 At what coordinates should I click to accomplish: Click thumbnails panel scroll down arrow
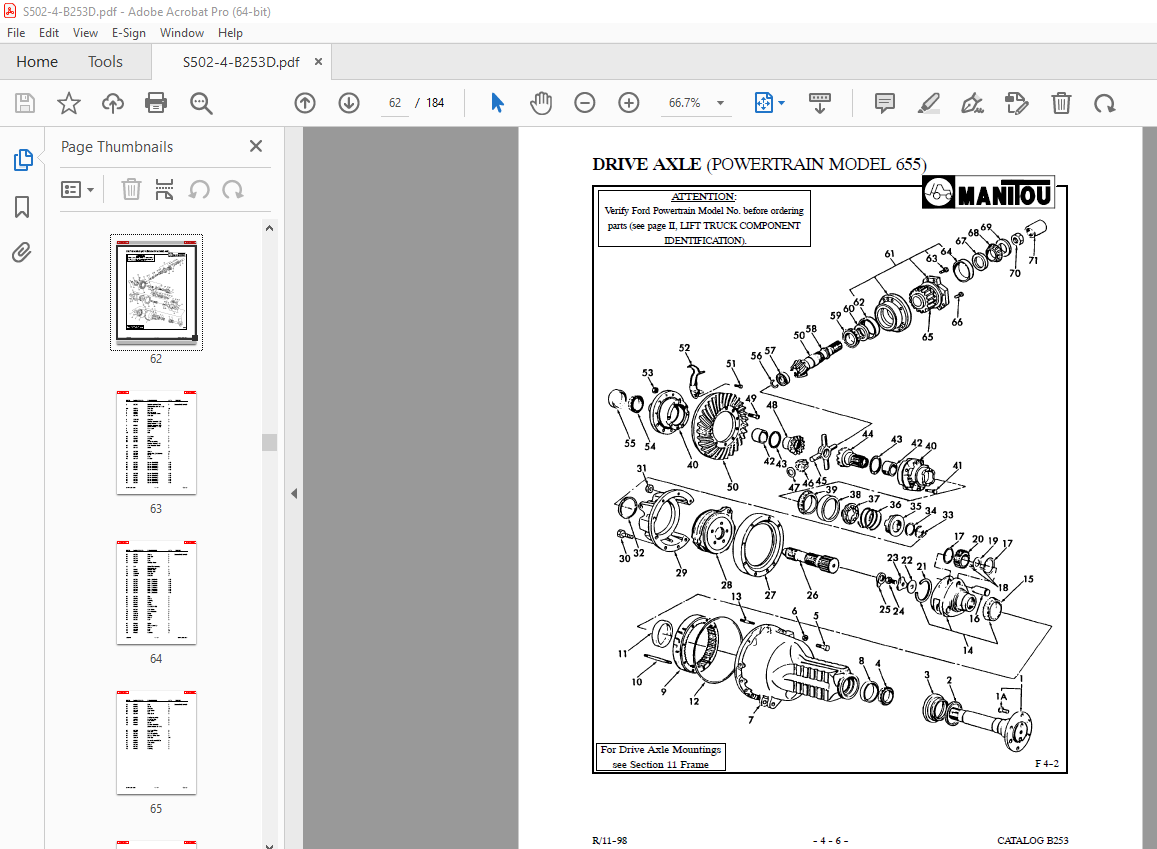coord(269,845)
